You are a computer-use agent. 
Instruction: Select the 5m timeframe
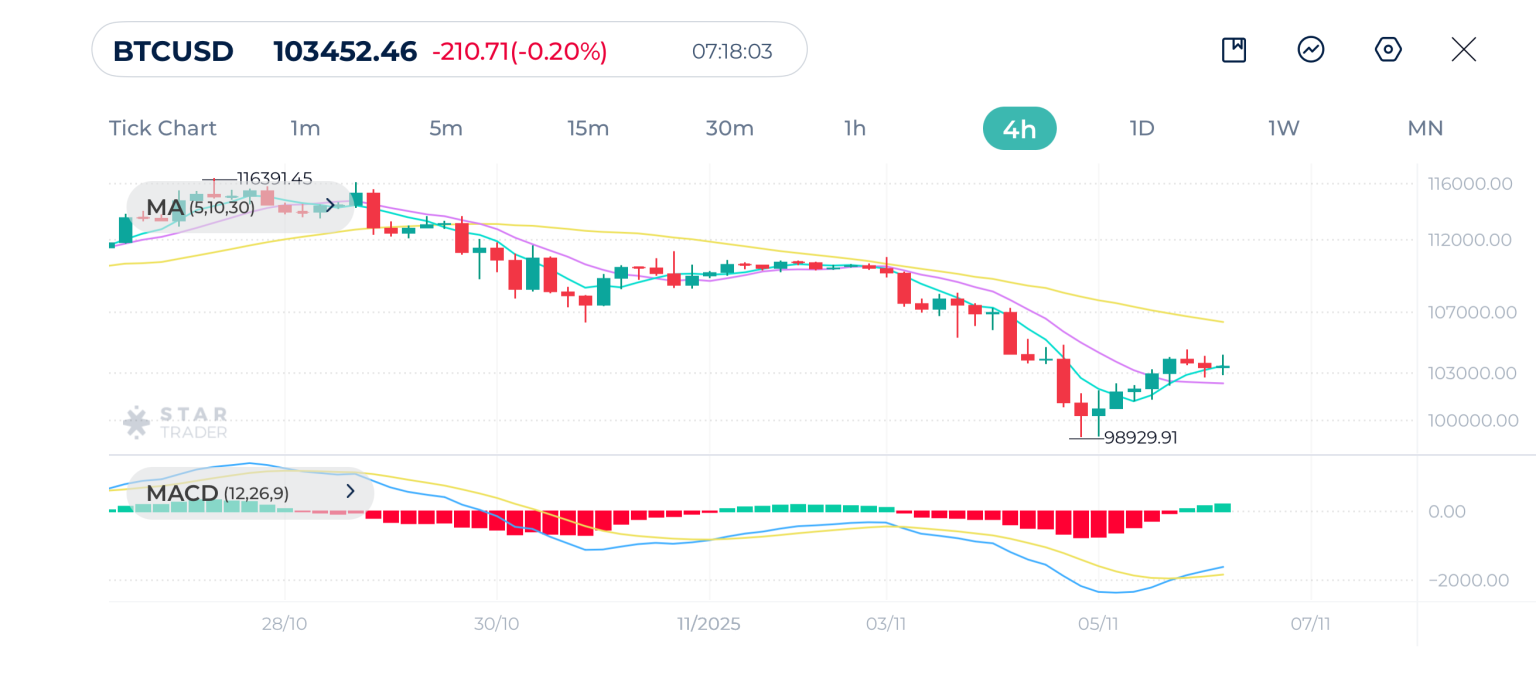click(446, 128)
